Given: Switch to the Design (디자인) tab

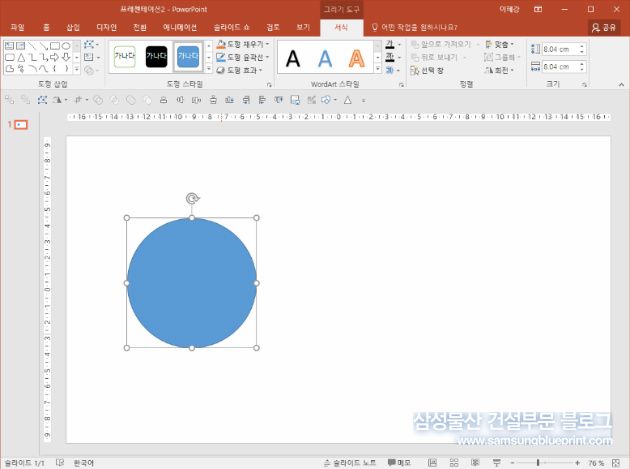Looking at the screenshot, I should (106, 27).
